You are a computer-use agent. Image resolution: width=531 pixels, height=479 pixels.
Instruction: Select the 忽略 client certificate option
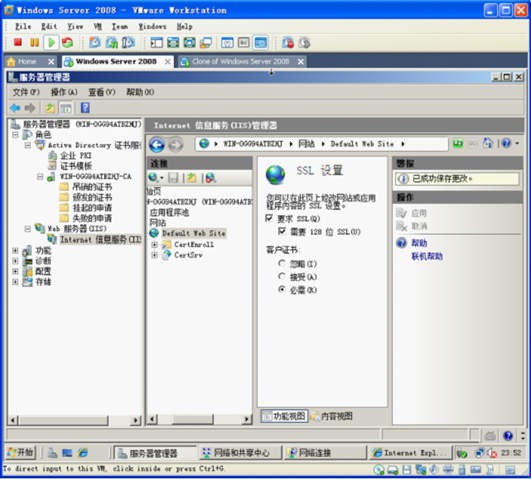tap(282, 263)
